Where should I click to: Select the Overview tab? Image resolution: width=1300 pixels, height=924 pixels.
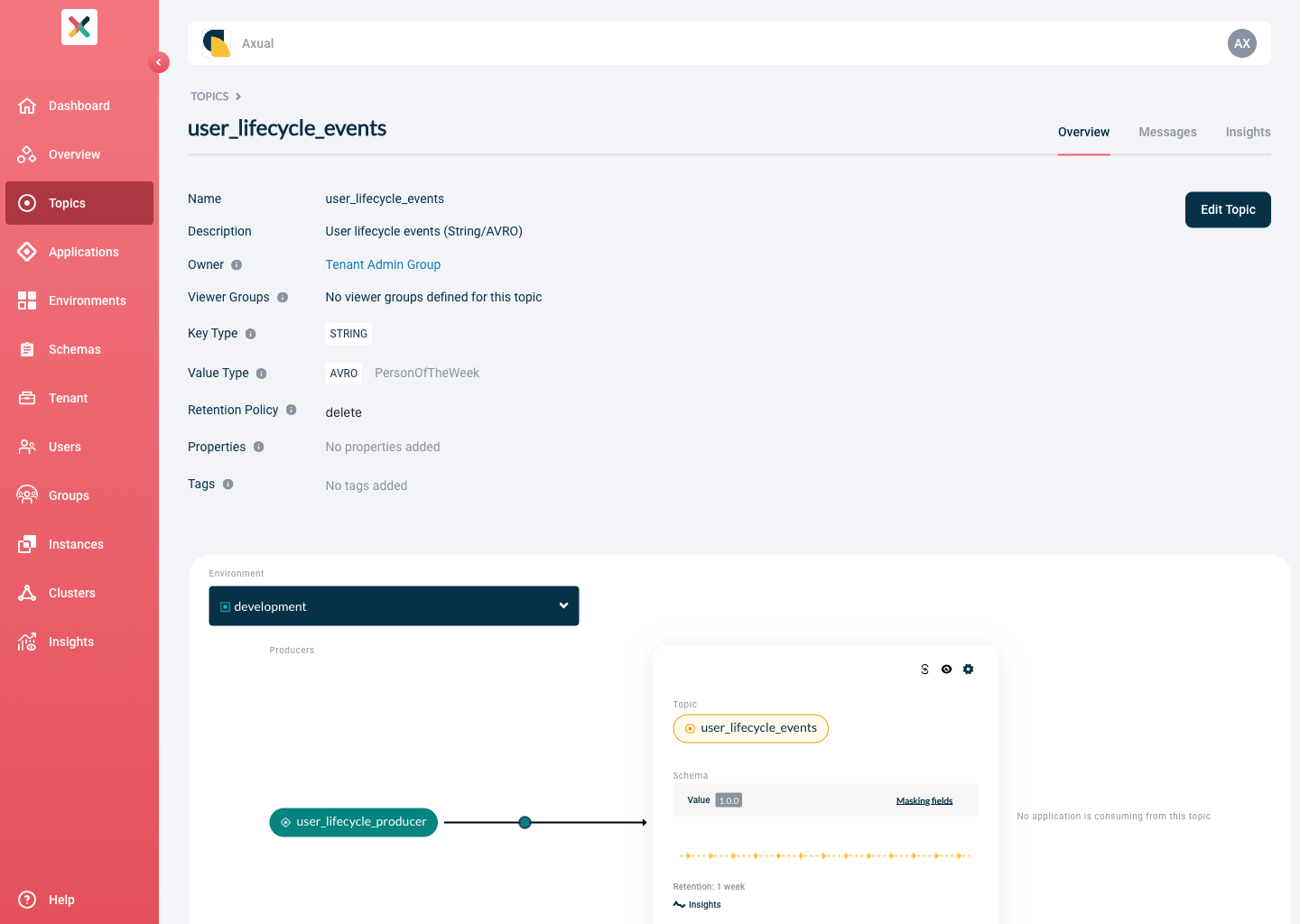point(1083,132)
